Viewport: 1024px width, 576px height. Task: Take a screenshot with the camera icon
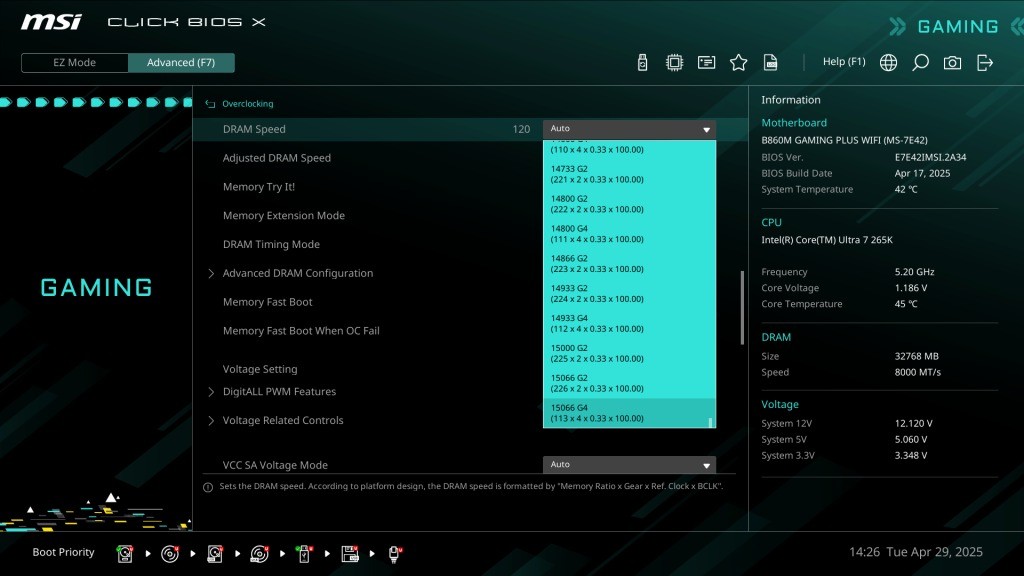tap(952, 63)
